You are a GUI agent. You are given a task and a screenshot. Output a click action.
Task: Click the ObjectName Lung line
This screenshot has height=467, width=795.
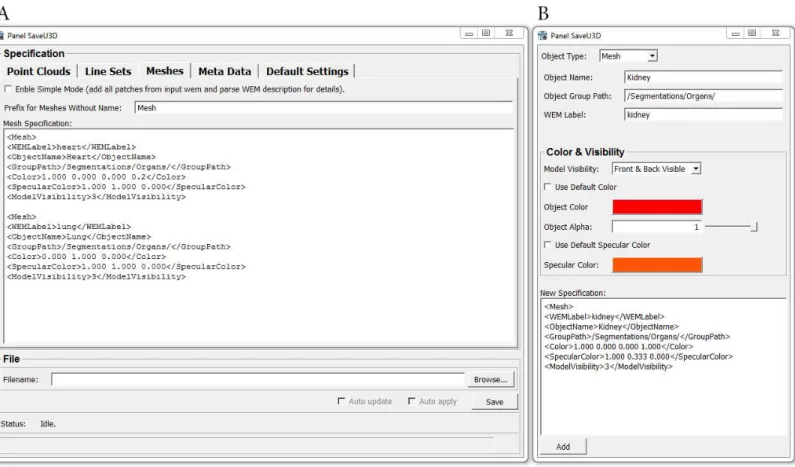(x=79, y=237)
